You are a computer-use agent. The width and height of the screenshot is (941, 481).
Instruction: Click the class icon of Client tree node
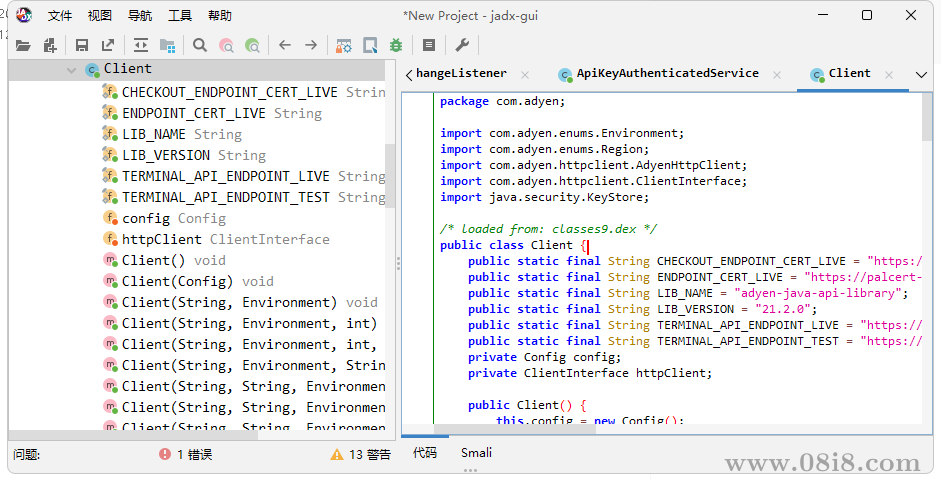pos(92,70)
